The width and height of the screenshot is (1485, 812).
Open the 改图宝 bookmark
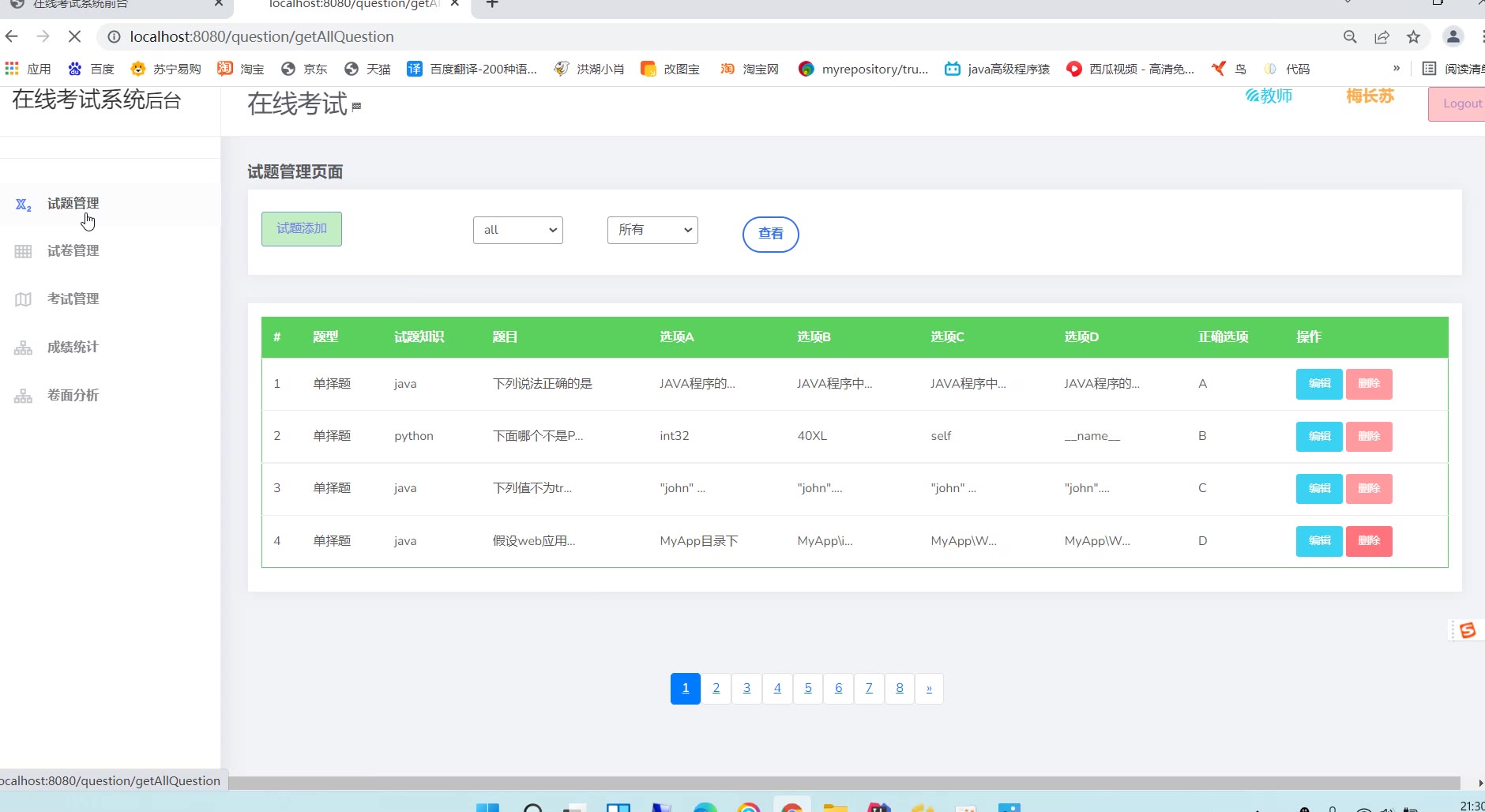(670, 69)
